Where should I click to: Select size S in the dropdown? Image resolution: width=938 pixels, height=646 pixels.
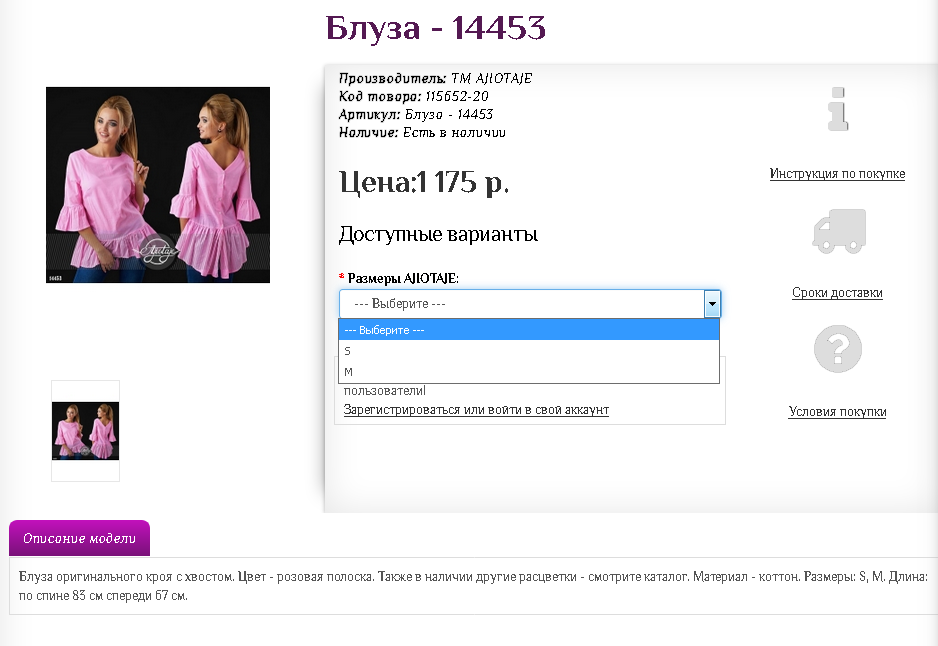(529, 351)
